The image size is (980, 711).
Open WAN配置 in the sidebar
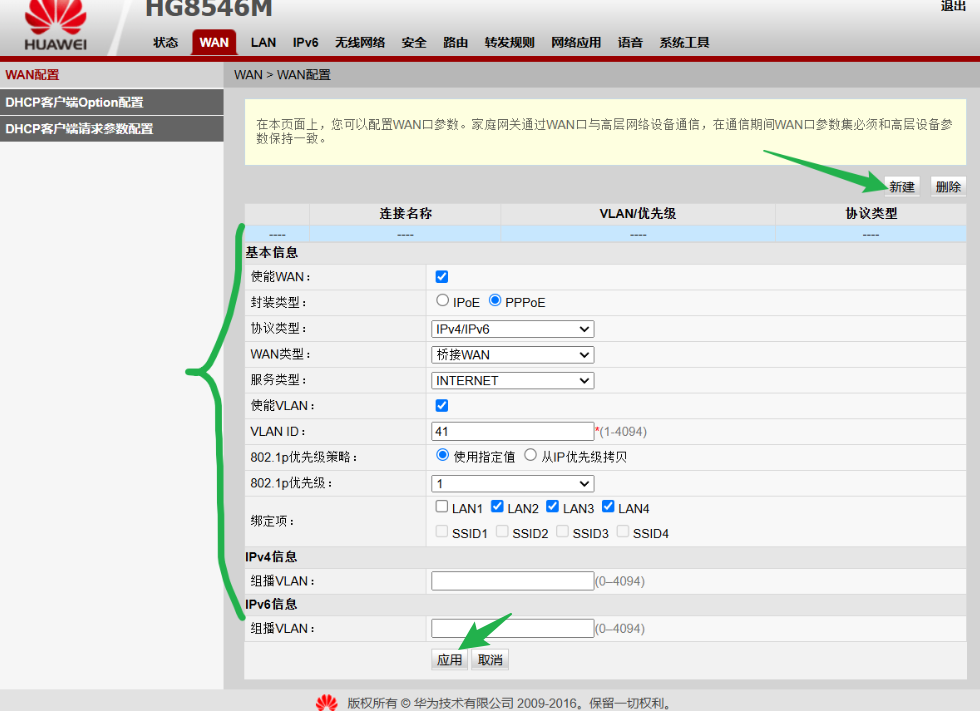pyautogui.click(x=112, y=75)
